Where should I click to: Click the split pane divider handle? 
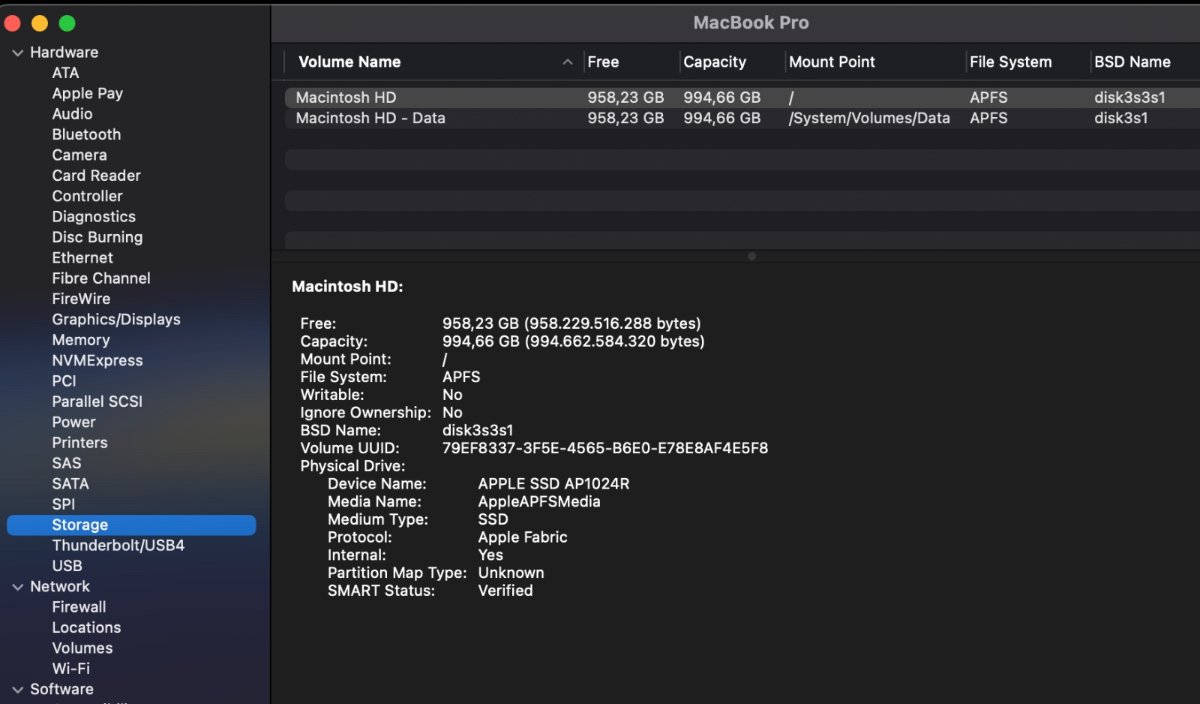click(x=751, y=256)
